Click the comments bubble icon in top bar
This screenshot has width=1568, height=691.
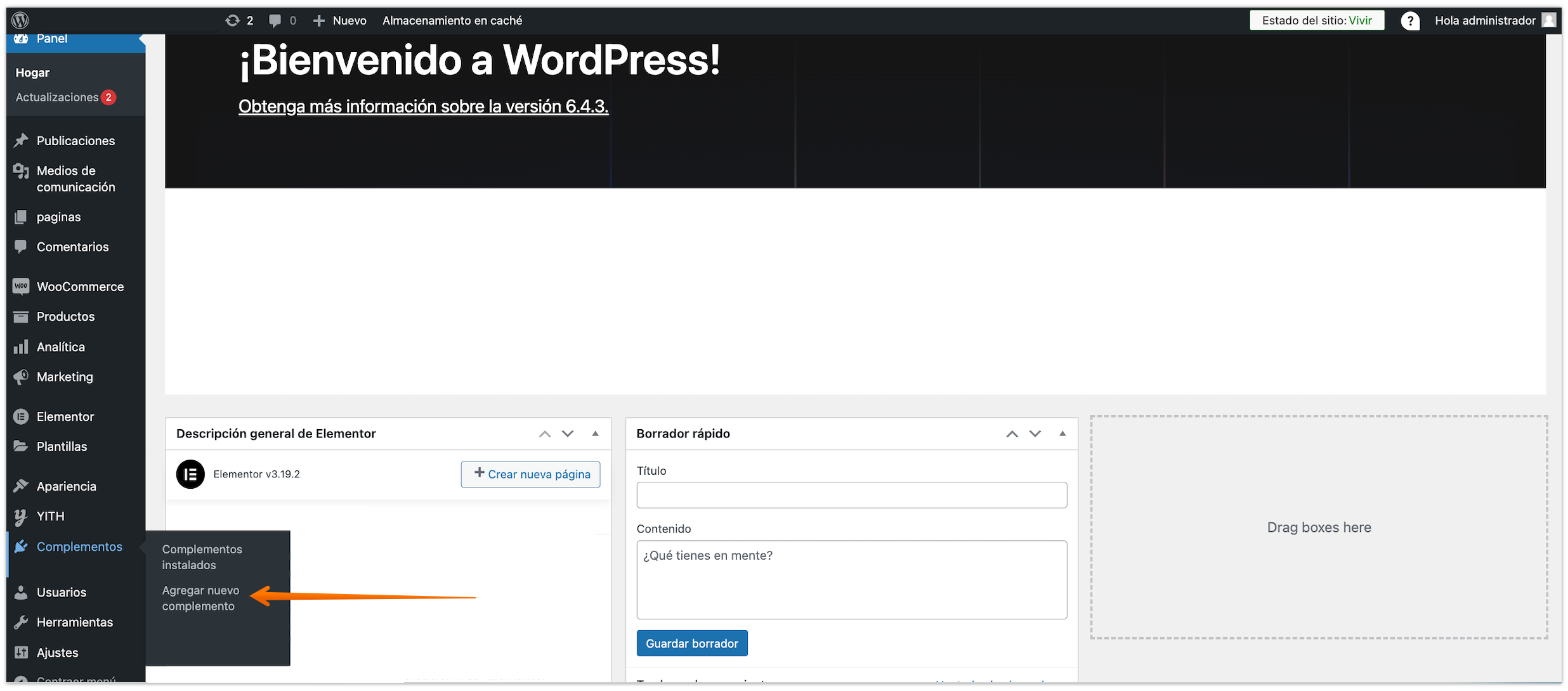coord(275,20)
